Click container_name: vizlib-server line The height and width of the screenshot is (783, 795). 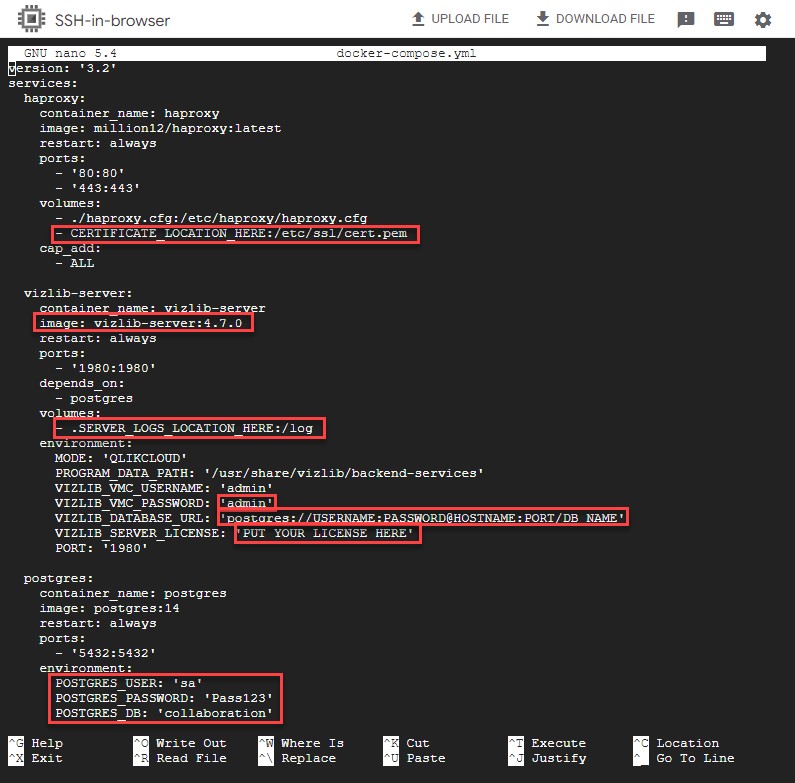point(152,308)
